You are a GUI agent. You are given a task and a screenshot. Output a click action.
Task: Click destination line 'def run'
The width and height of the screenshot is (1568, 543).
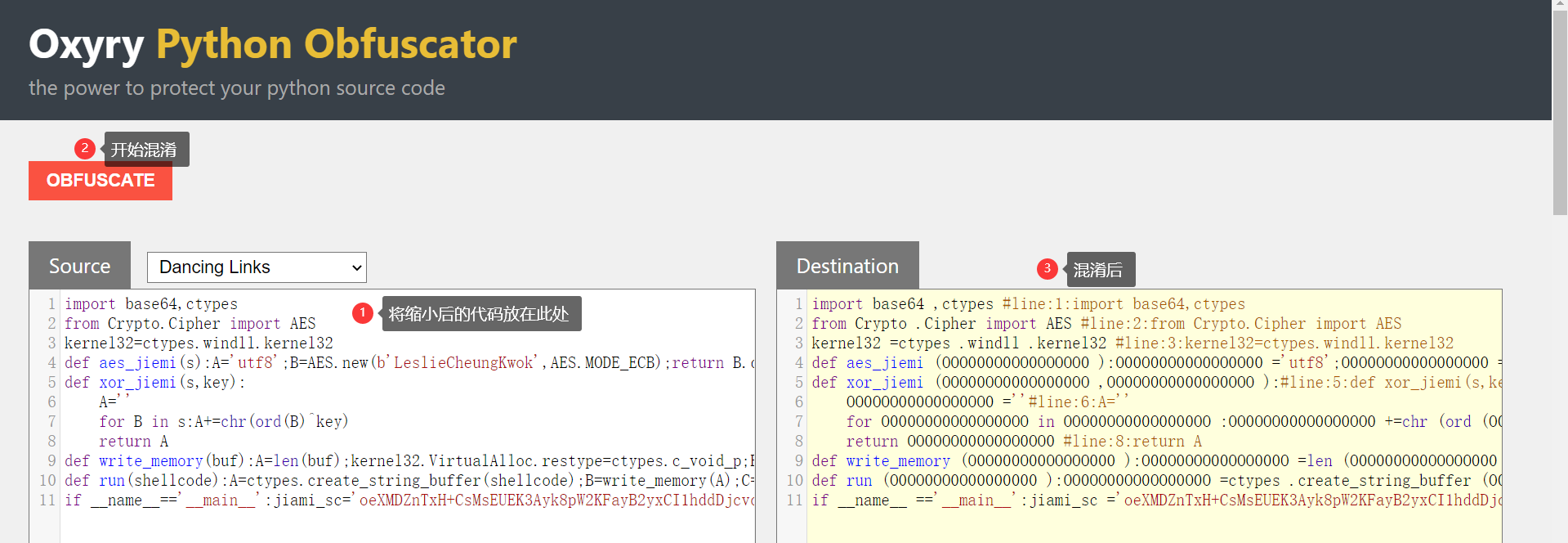pyautogui.click(x=1156, y=481)
